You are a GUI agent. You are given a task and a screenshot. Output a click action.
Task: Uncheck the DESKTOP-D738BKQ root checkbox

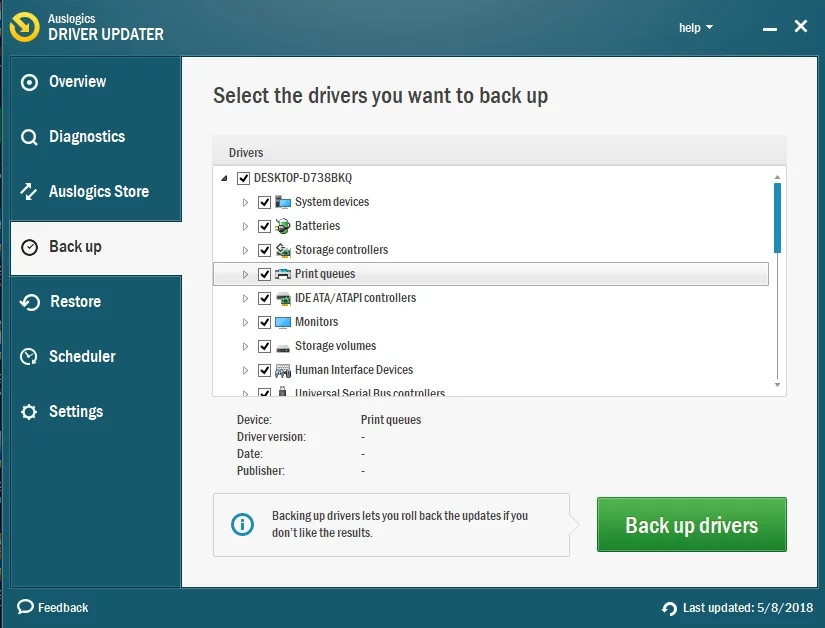243,178
